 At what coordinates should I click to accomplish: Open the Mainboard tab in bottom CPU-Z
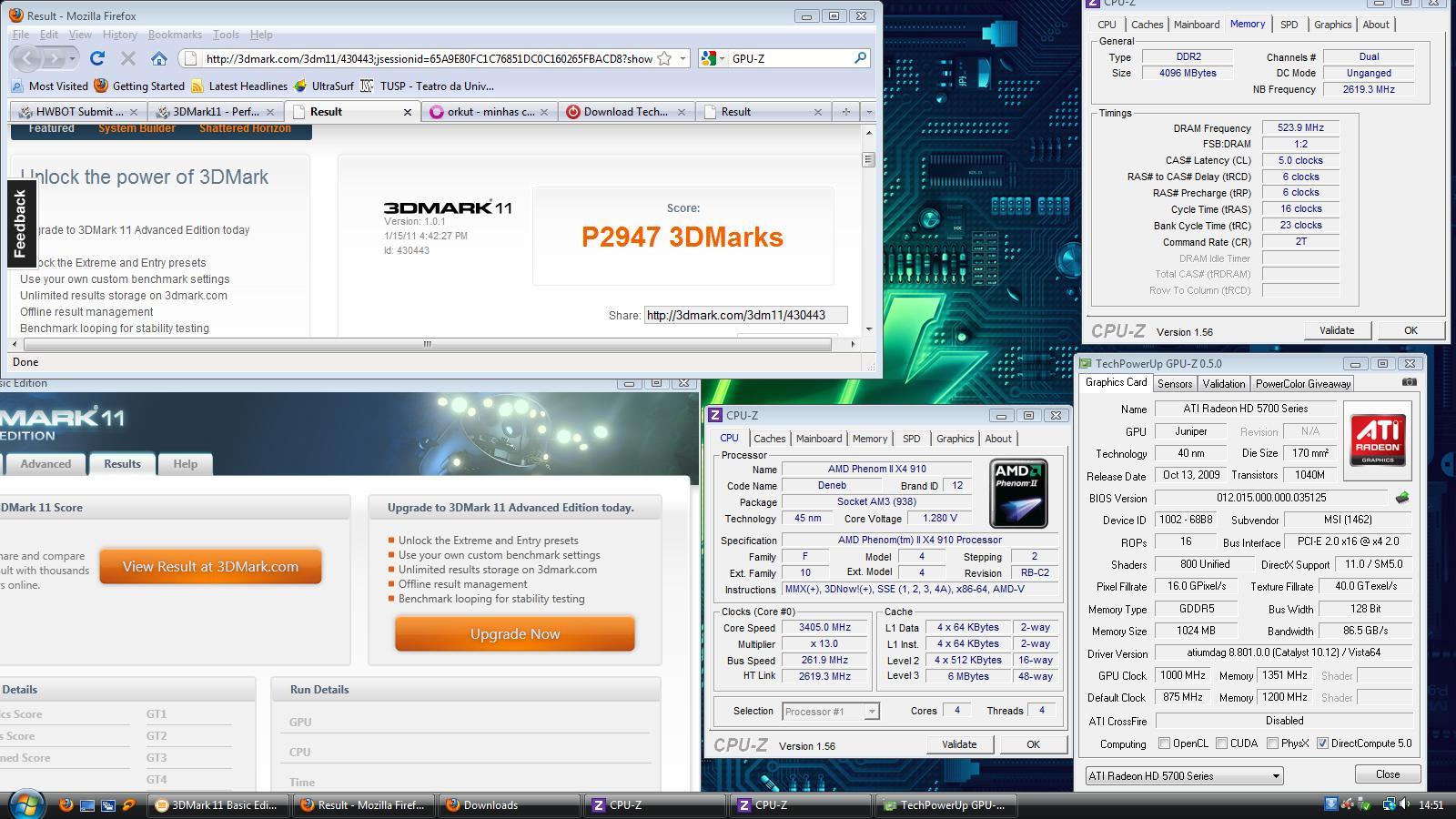tap(819, 439)
